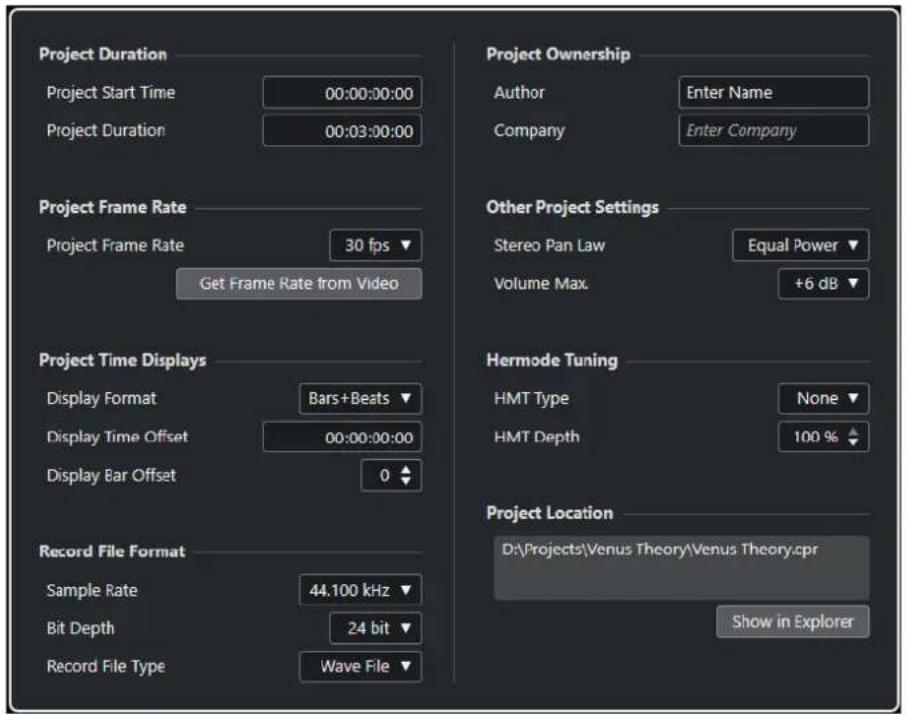The width and height of the screenshot is (906, 715).
Task: Open the Bit Depth 24 bit dropdown
Action: coord(376,628)
